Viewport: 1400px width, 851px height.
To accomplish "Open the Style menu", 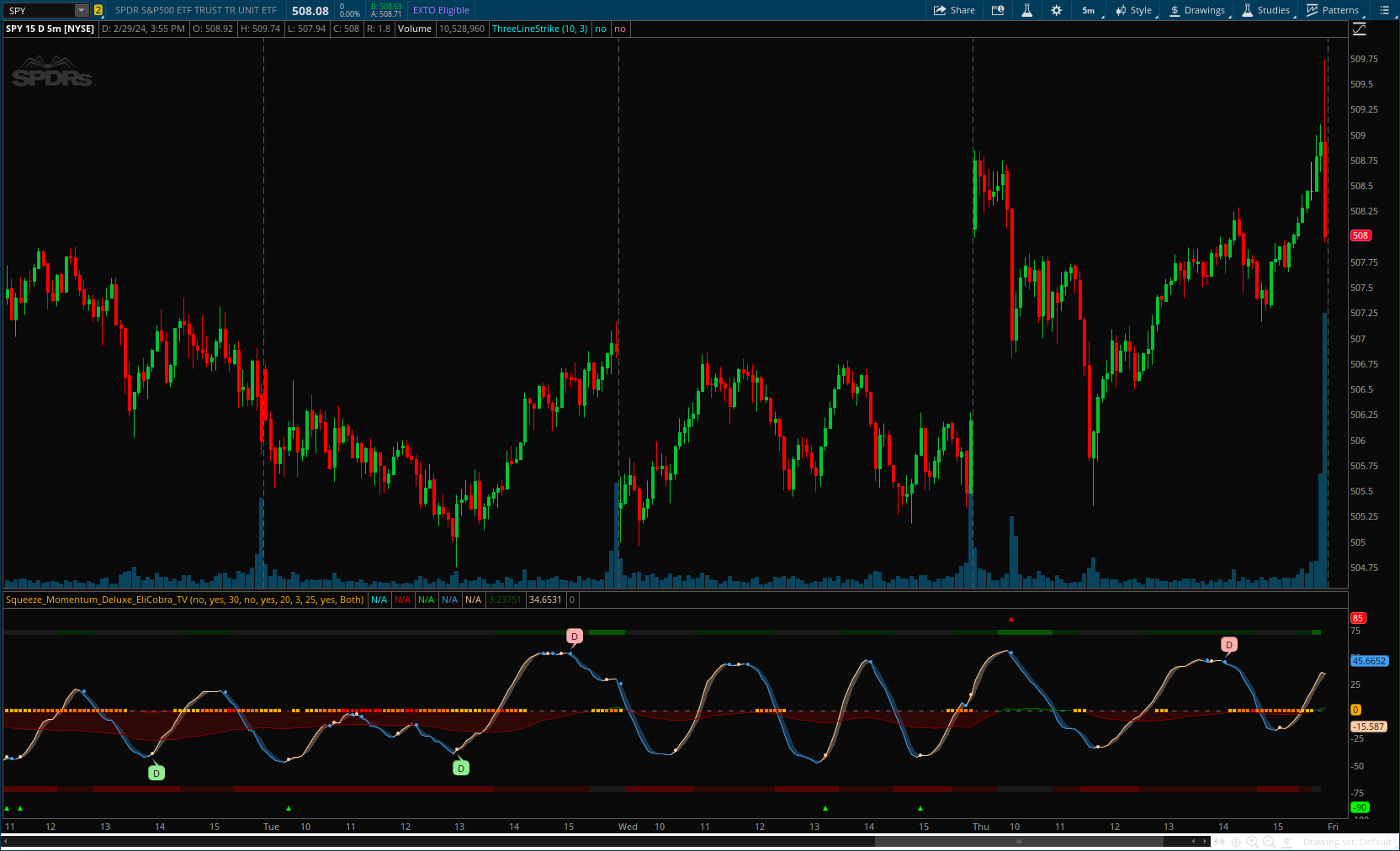I will [1134, 10].
